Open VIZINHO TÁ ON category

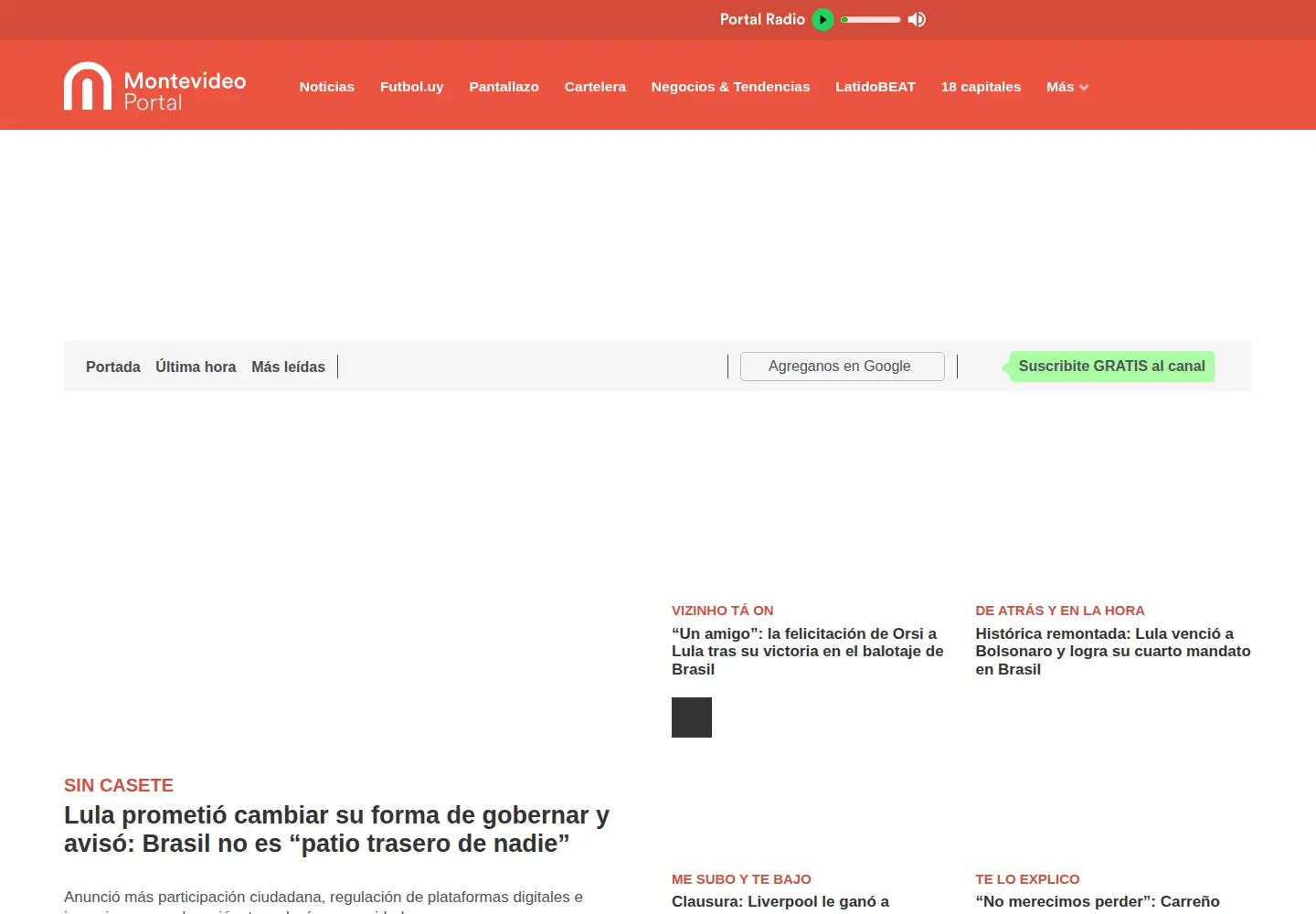click(722, 611)
